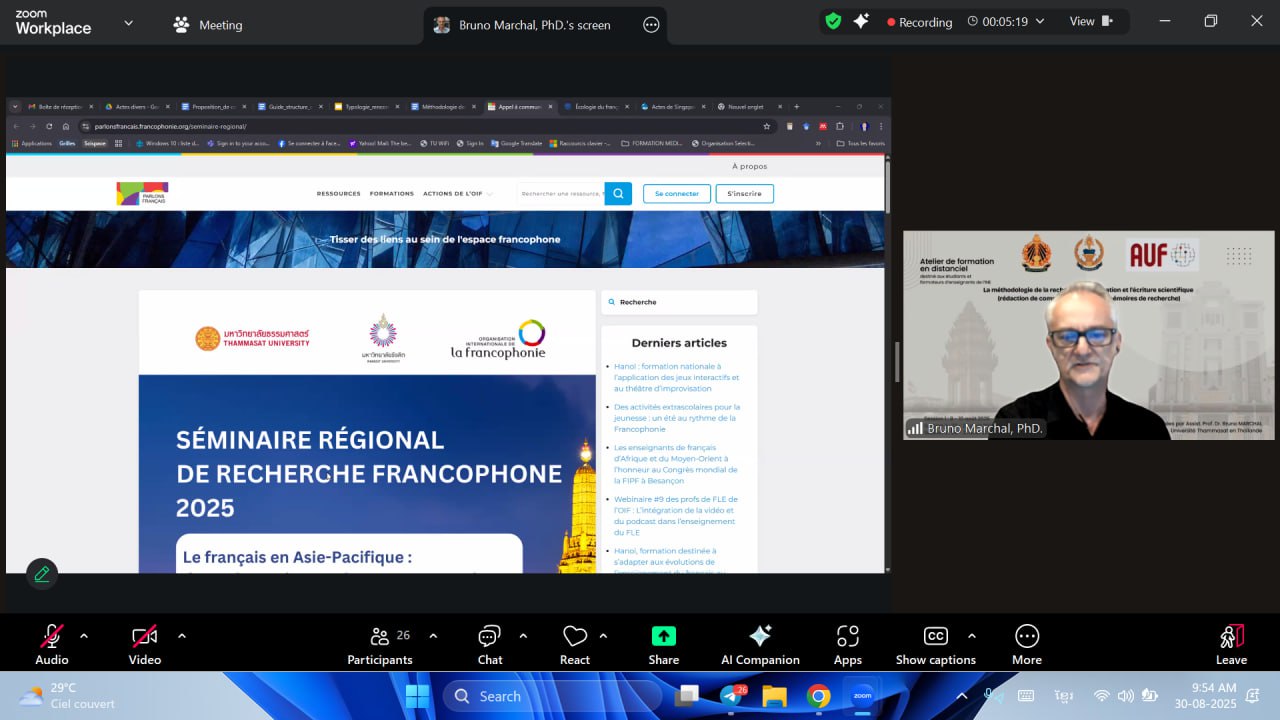Unmute the microphone Audio button

[x=52, y=644]
